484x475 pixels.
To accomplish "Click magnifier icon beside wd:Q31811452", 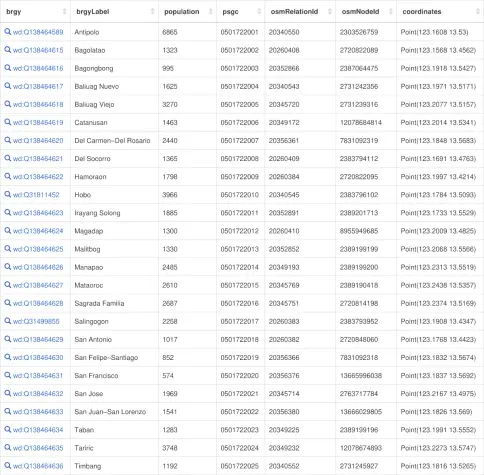I will 7,194.
